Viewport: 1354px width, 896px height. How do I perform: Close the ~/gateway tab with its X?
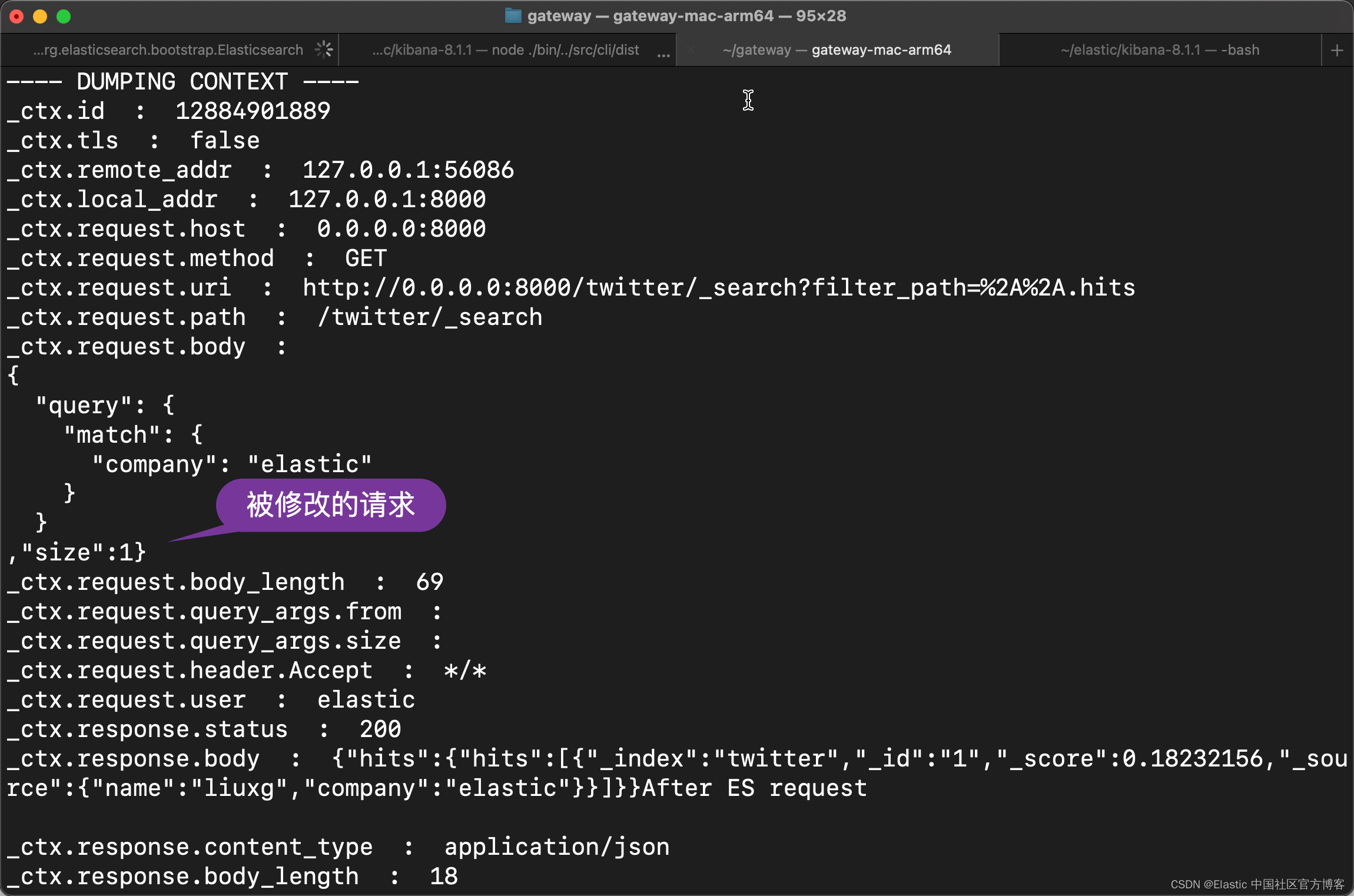click(691, 51)
